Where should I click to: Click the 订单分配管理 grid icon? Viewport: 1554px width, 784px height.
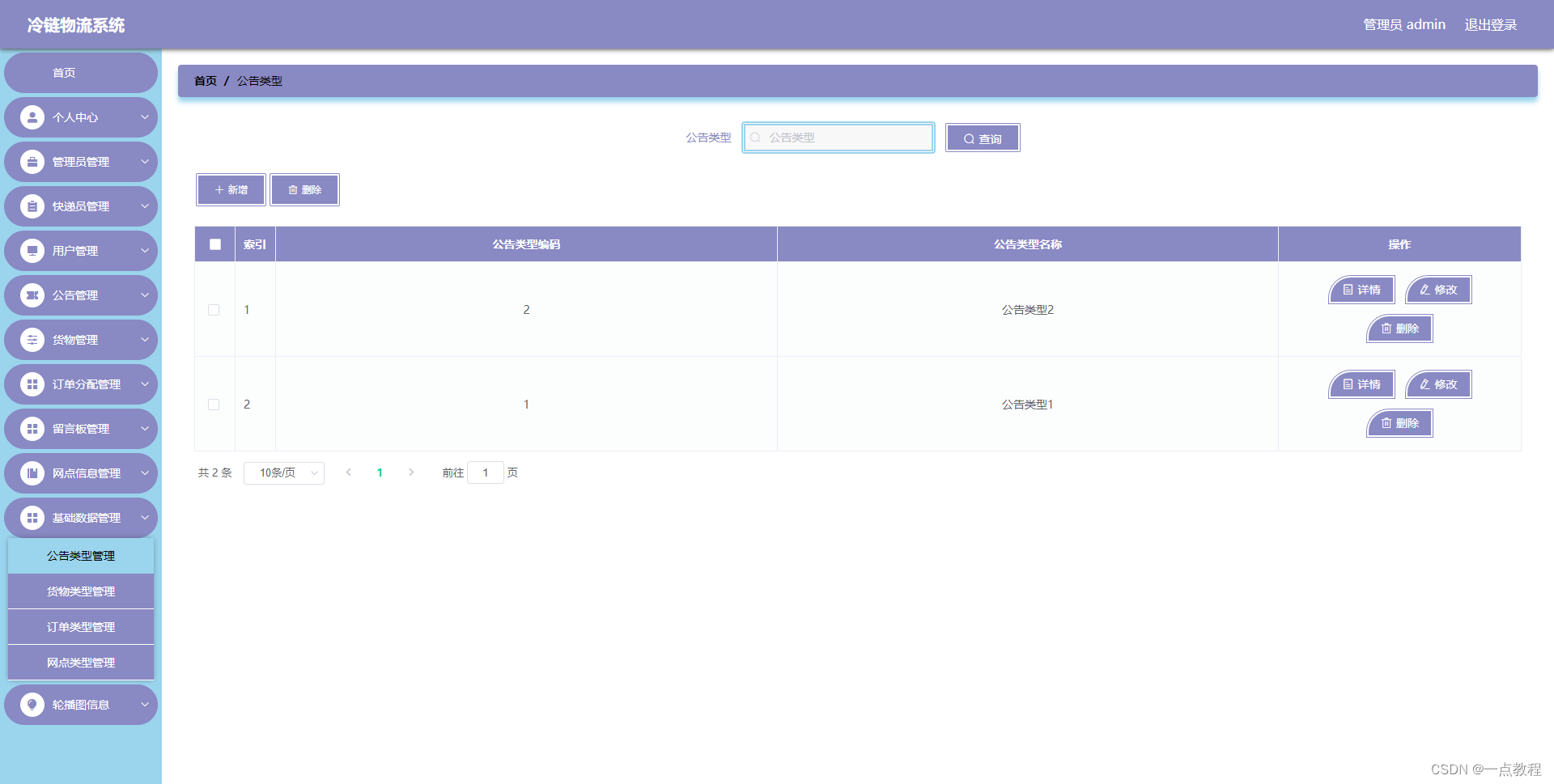(x=32, y=384)
